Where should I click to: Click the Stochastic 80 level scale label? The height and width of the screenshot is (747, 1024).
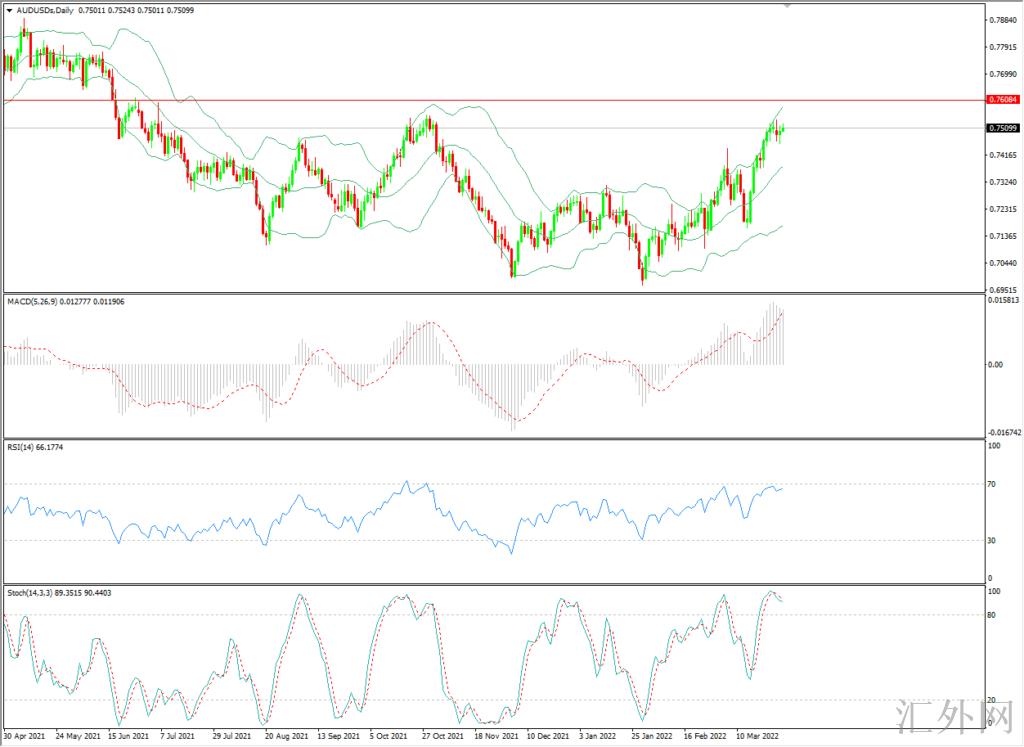pos(992,615)
